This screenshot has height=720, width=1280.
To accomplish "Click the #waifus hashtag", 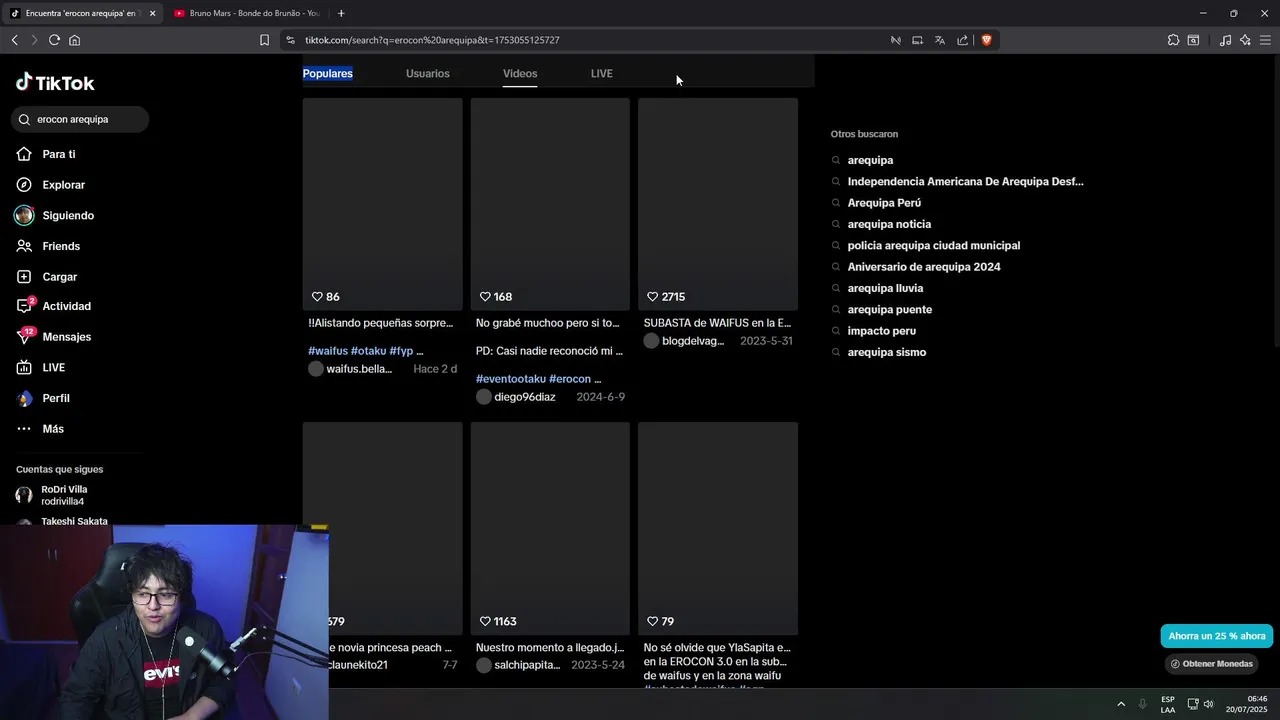I will [327, 351].
